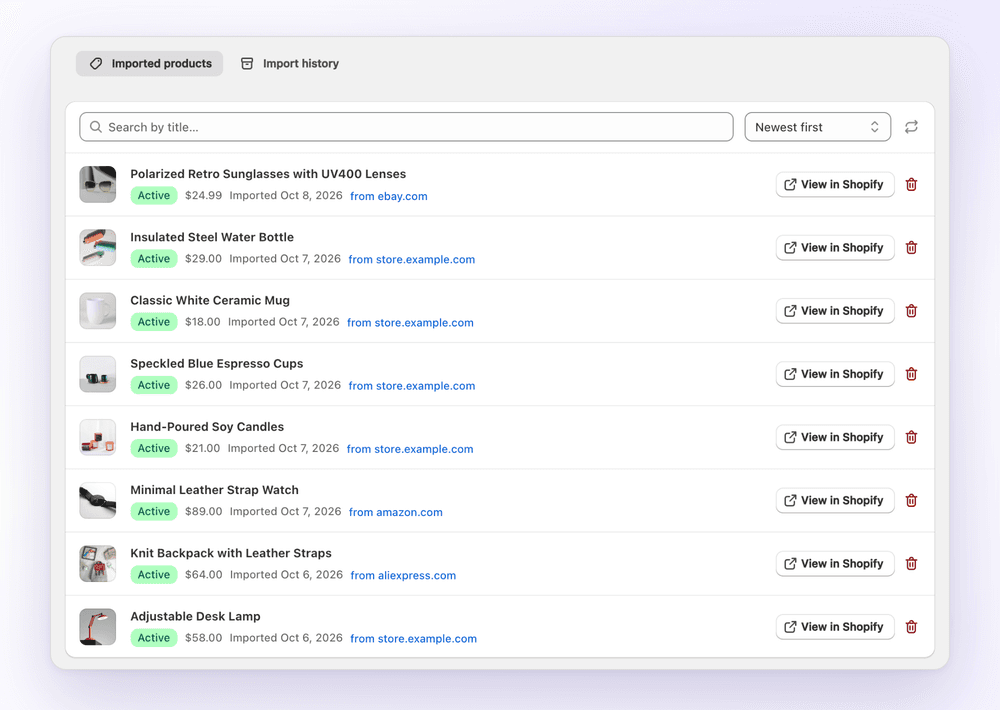Image resolution: width=1000 pixels, height=710 pixels.
Task: View Hand-Poured Soy Candles in Shopify
Action: click(835, 437)
